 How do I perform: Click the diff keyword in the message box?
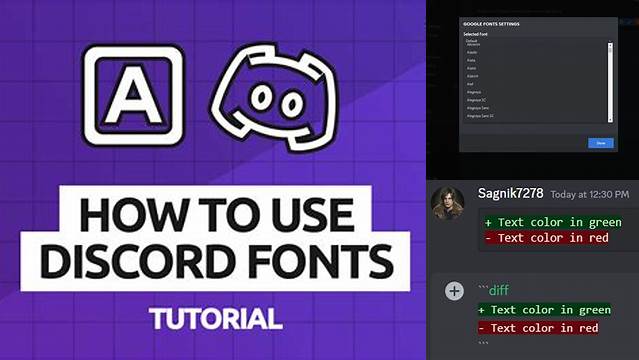click(498, 290)
